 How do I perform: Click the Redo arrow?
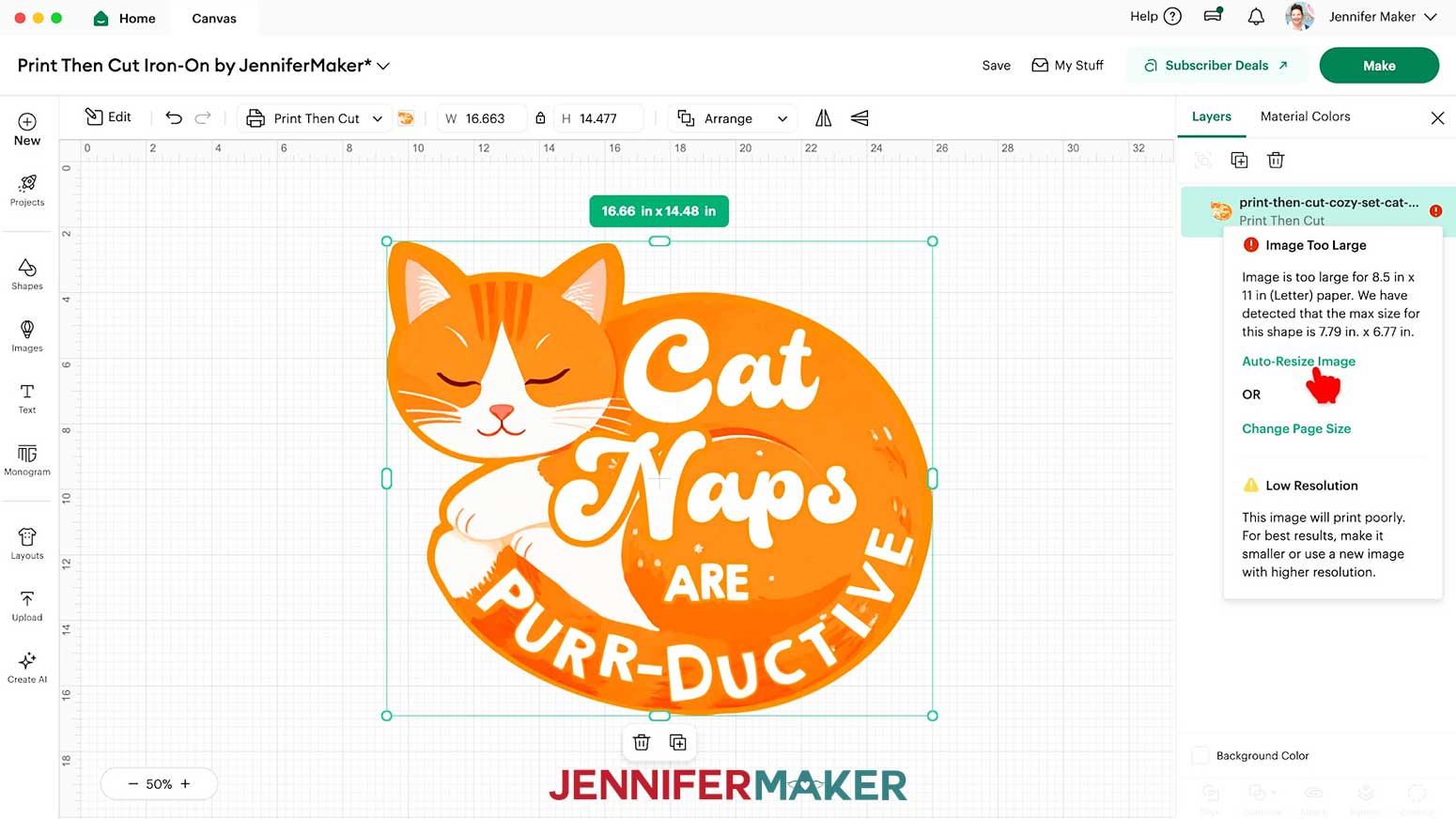coord(203,117)
